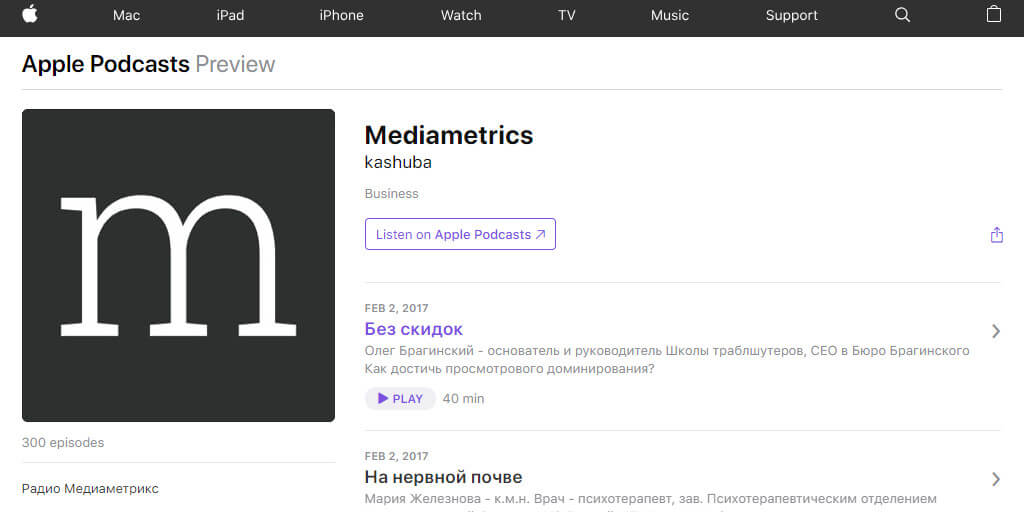Viewport: 1024px width, 512px height.
Task: Click the Apple logo icon
Action: (x=30, y=14)
